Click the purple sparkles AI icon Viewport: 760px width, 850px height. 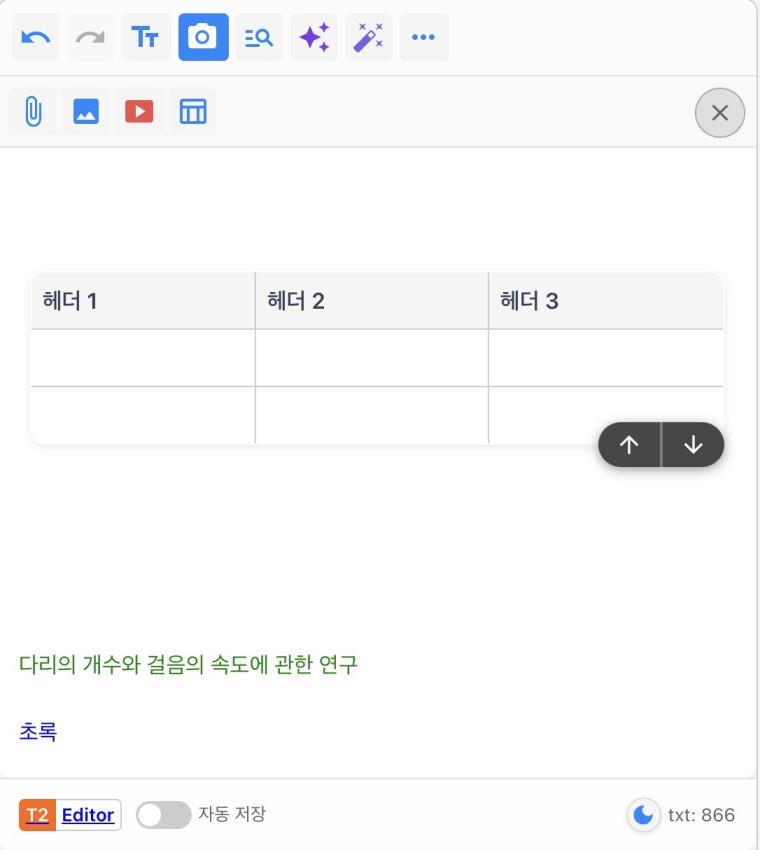pyautogui.click(x=314, y=37)
